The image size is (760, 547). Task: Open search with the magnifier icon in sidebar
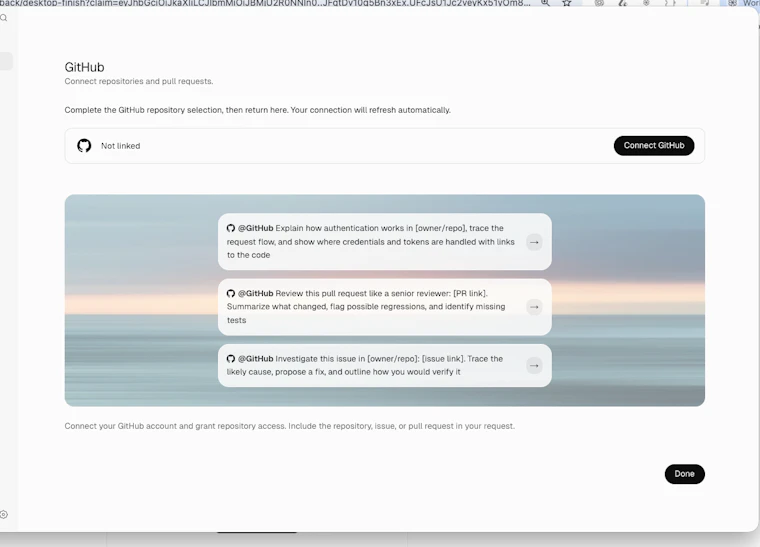click(3, 18)
